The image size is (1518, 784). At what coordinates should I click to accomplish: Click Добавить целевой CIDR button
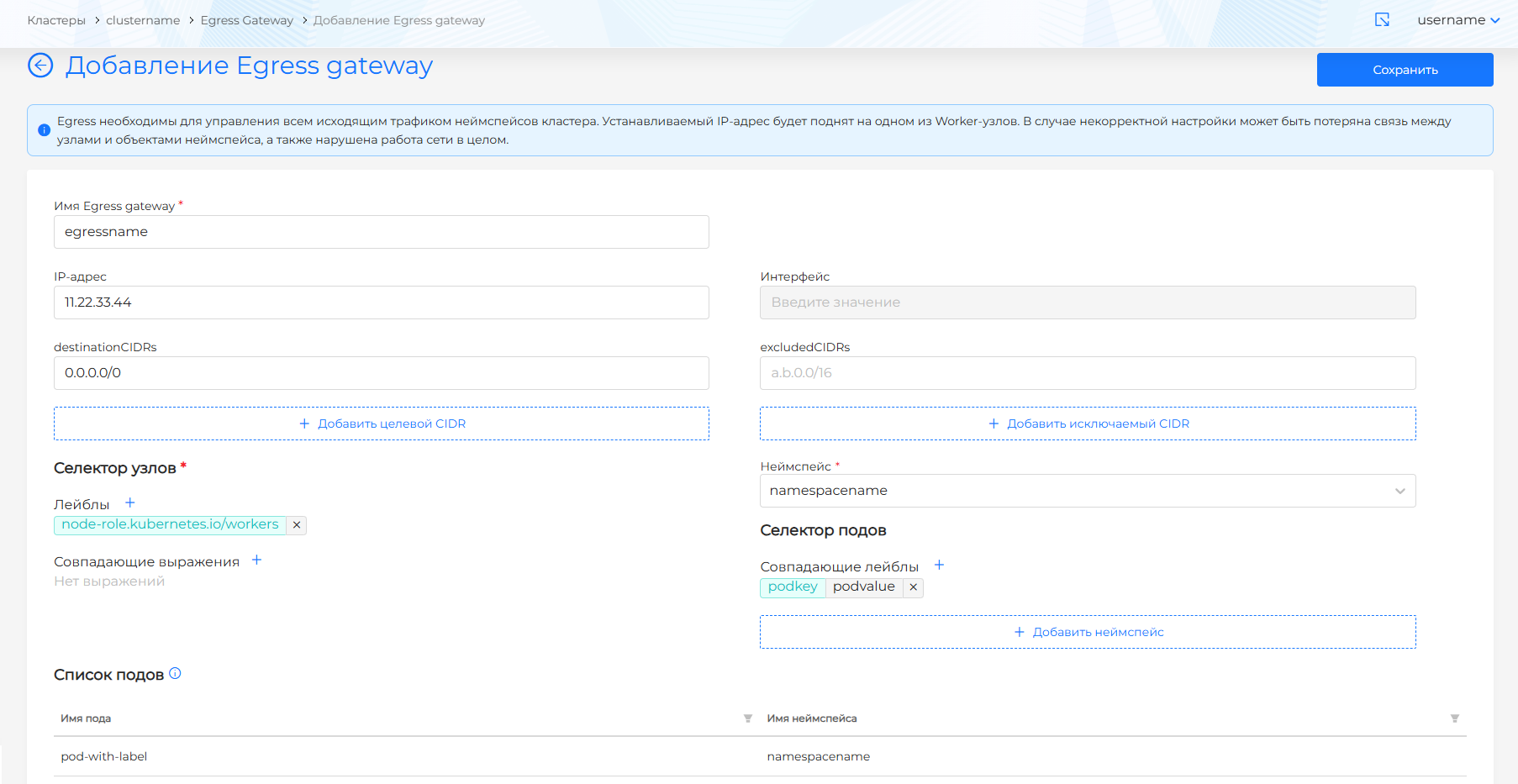click(382, 424)
